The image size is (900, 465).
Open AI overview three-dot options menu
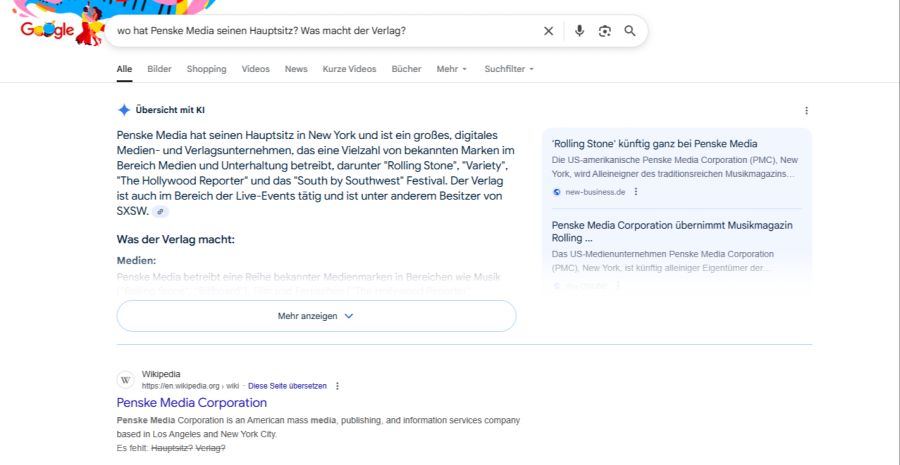806,110
